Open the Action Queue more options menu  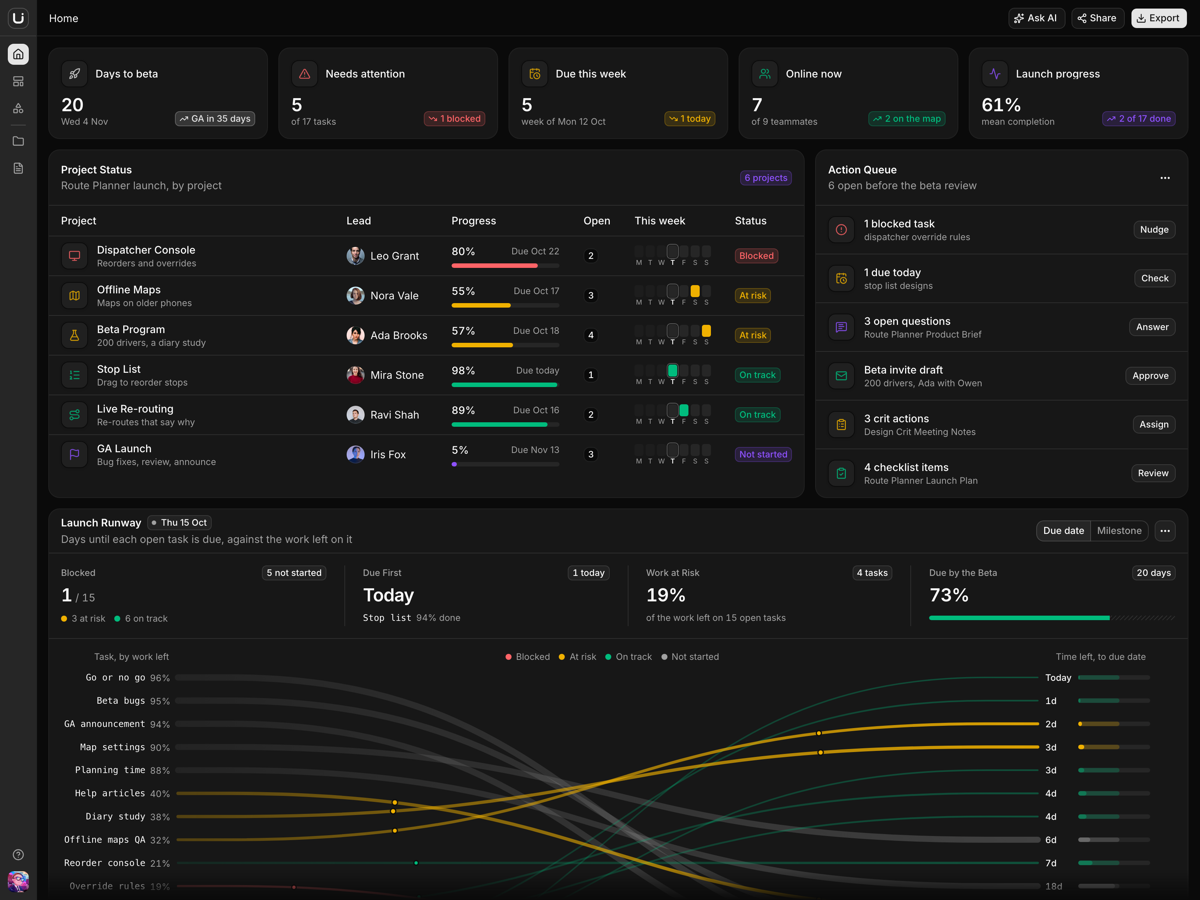pyautogui.click(x=1165, y=178)
